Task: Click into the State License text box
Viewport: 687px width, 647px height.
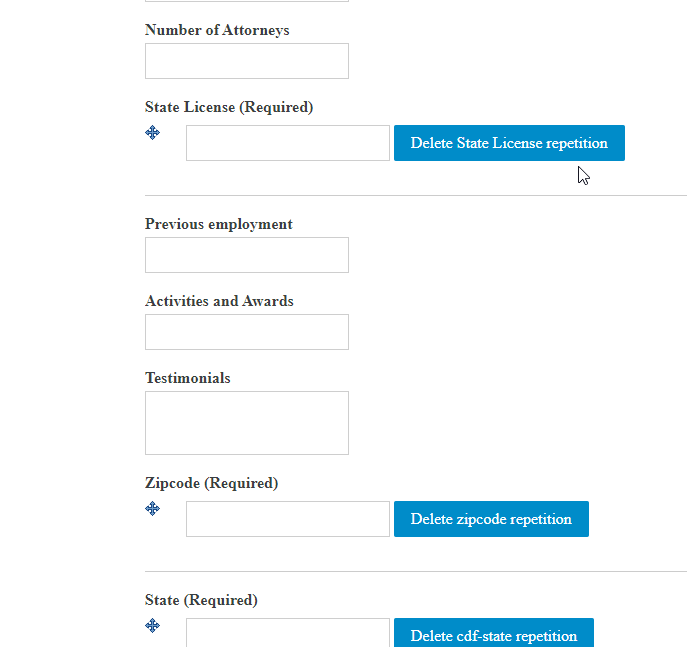Action: pyautogui.click(x=288, y=143)
